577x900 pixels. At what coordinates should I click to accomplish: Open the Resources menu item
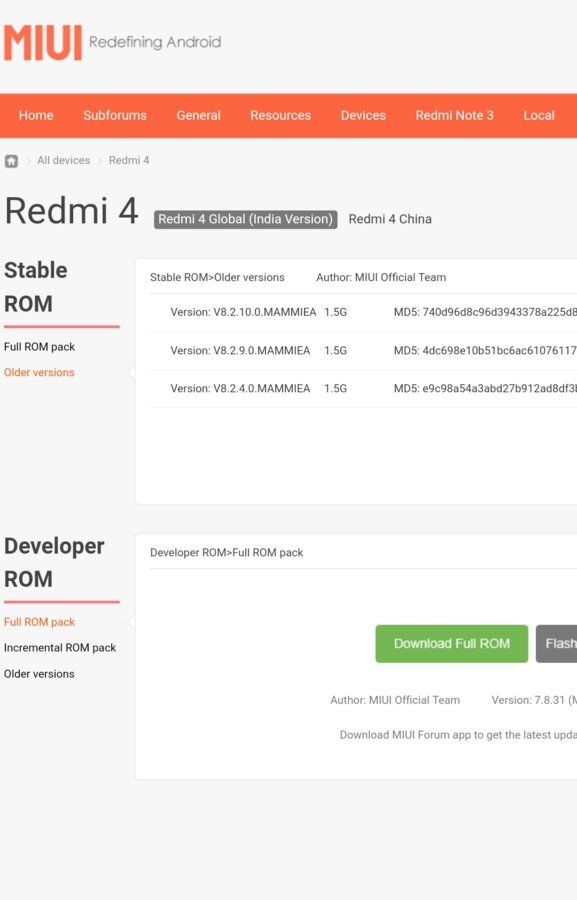[280, 115]
